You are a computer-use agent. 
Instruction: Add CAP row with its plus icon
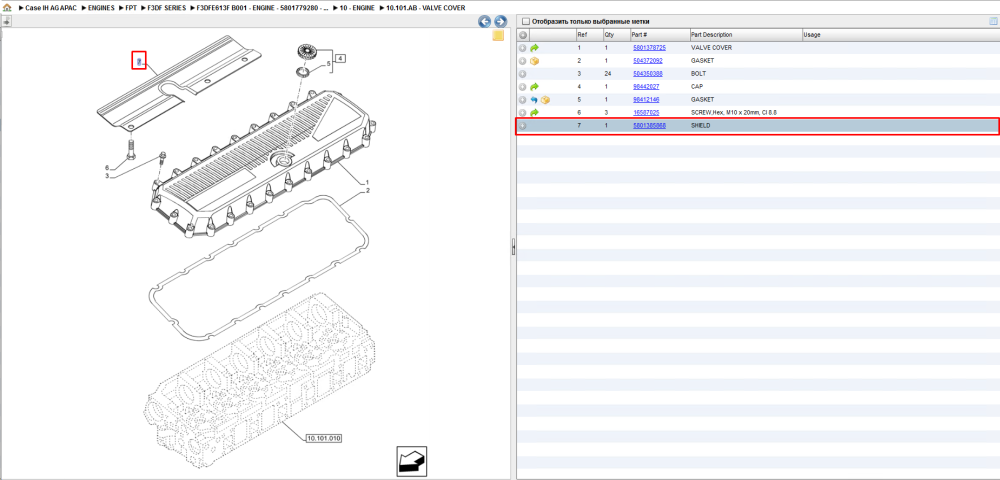pos(522,87)
